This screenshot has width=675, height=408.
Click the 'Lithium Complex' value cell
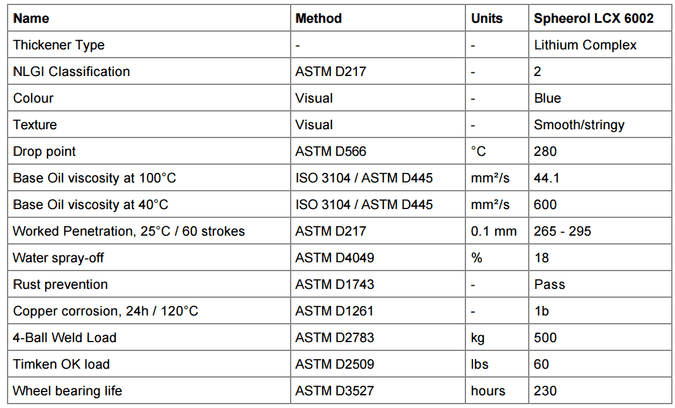(586, 45)
